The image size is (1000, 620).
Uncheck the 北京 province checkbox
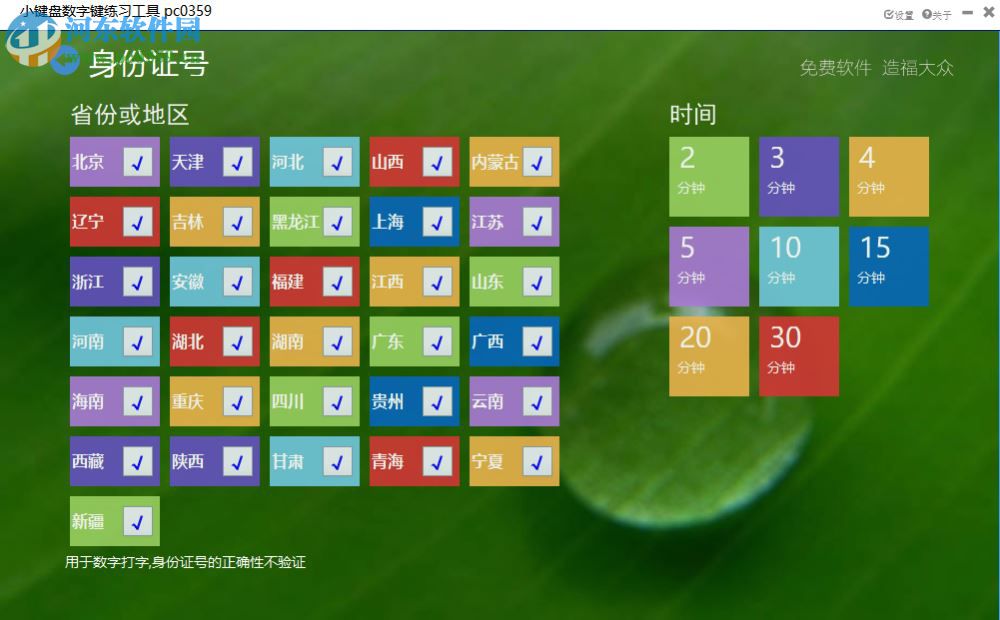pyautogui.click(x=138, y=161)
